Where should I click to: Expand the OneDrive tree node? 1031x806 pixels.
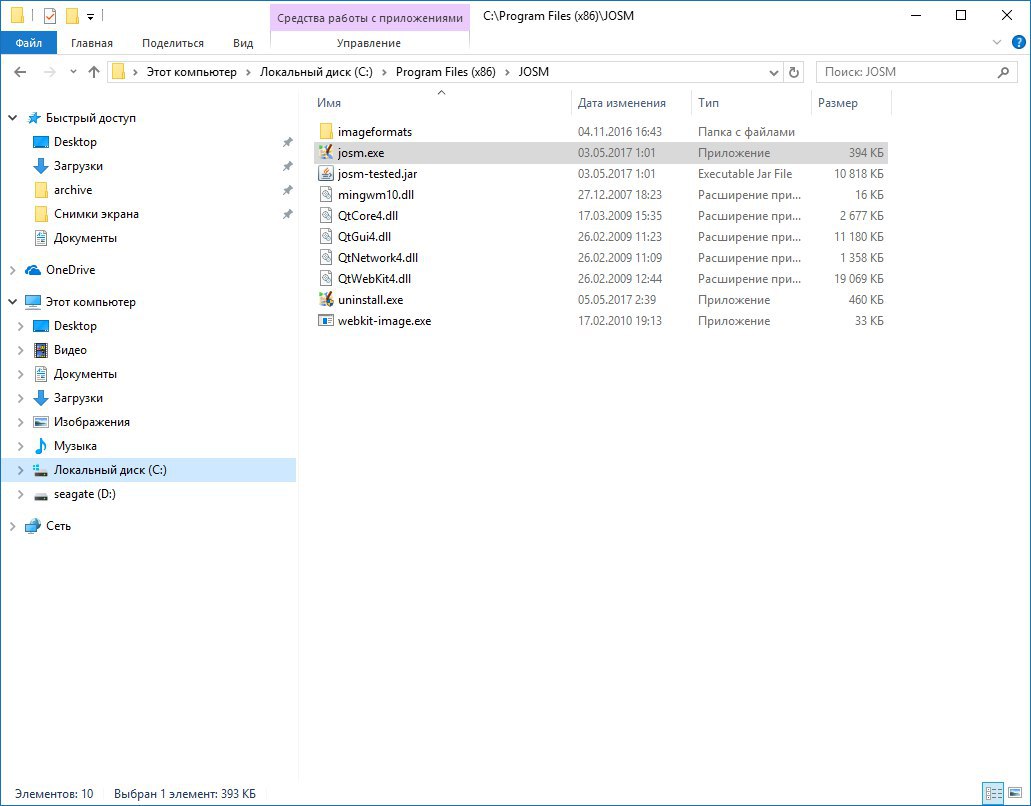12,270
